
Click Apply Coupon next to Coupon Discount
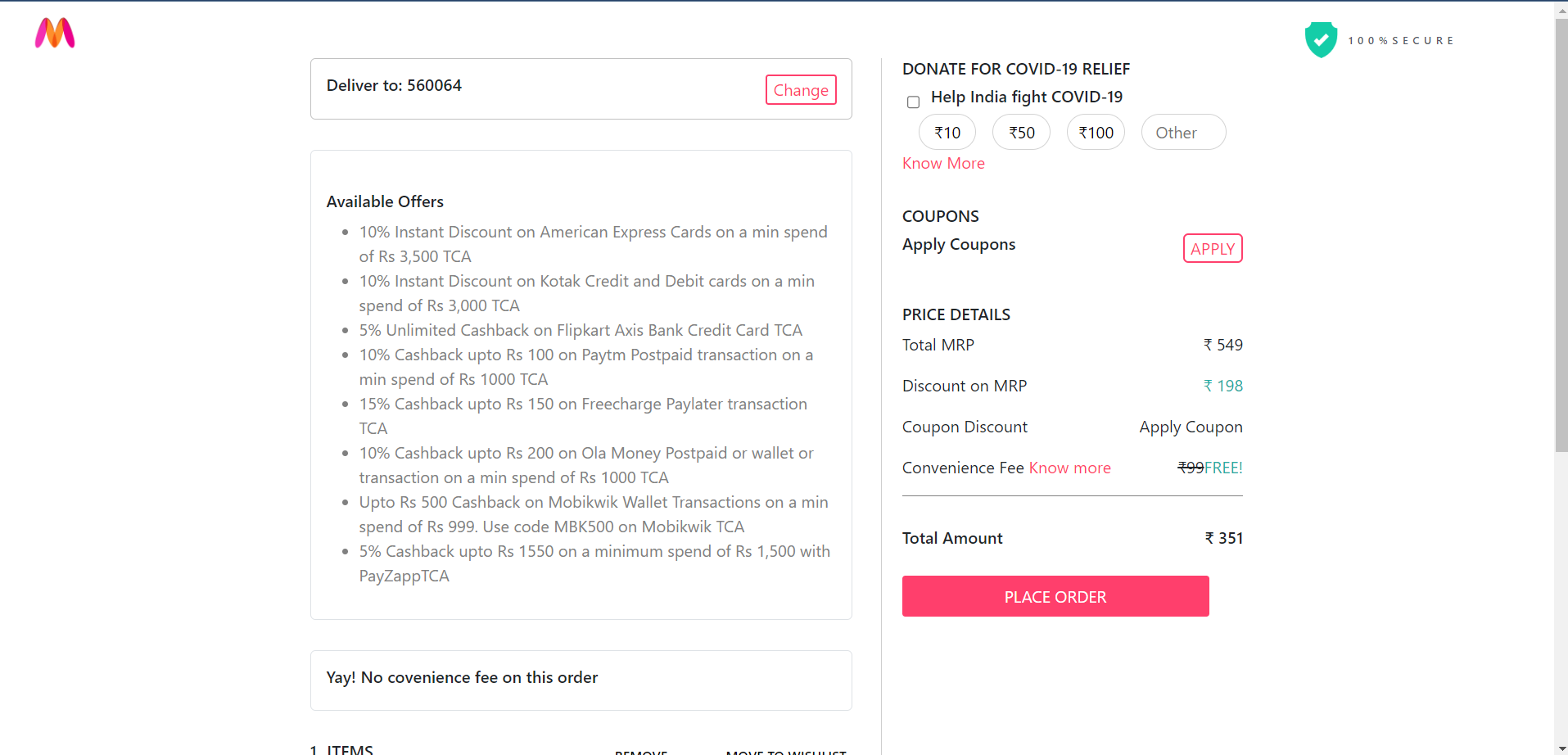1190,427
